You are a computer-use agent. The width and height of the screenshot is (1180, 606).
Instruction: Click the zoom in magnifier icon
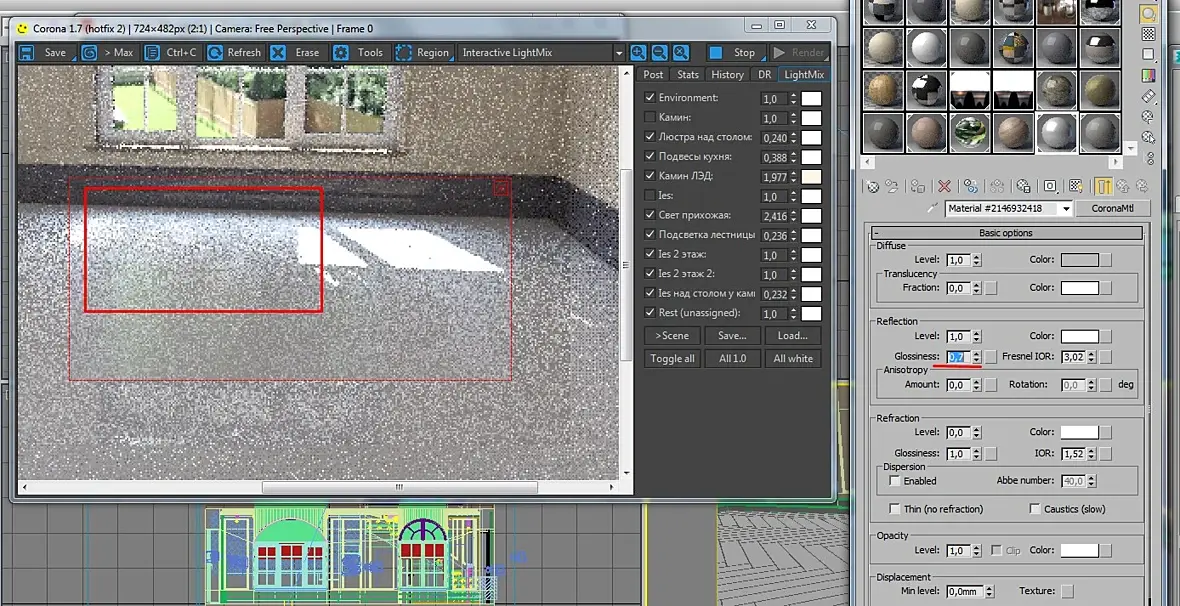pyautogui.click(x=639, y=53)
